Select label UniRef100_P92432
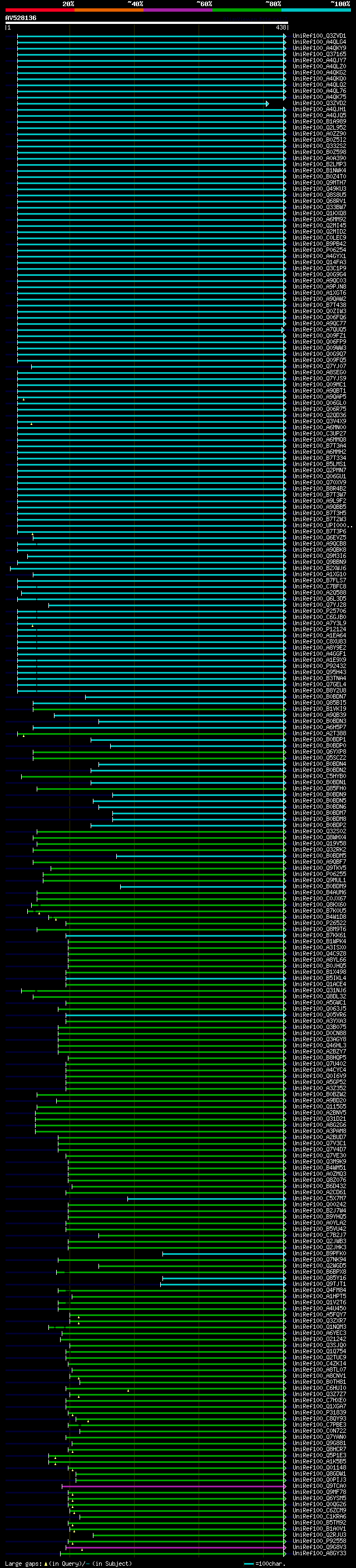This screenshot has height=1568, width=356. coord(319,666)
